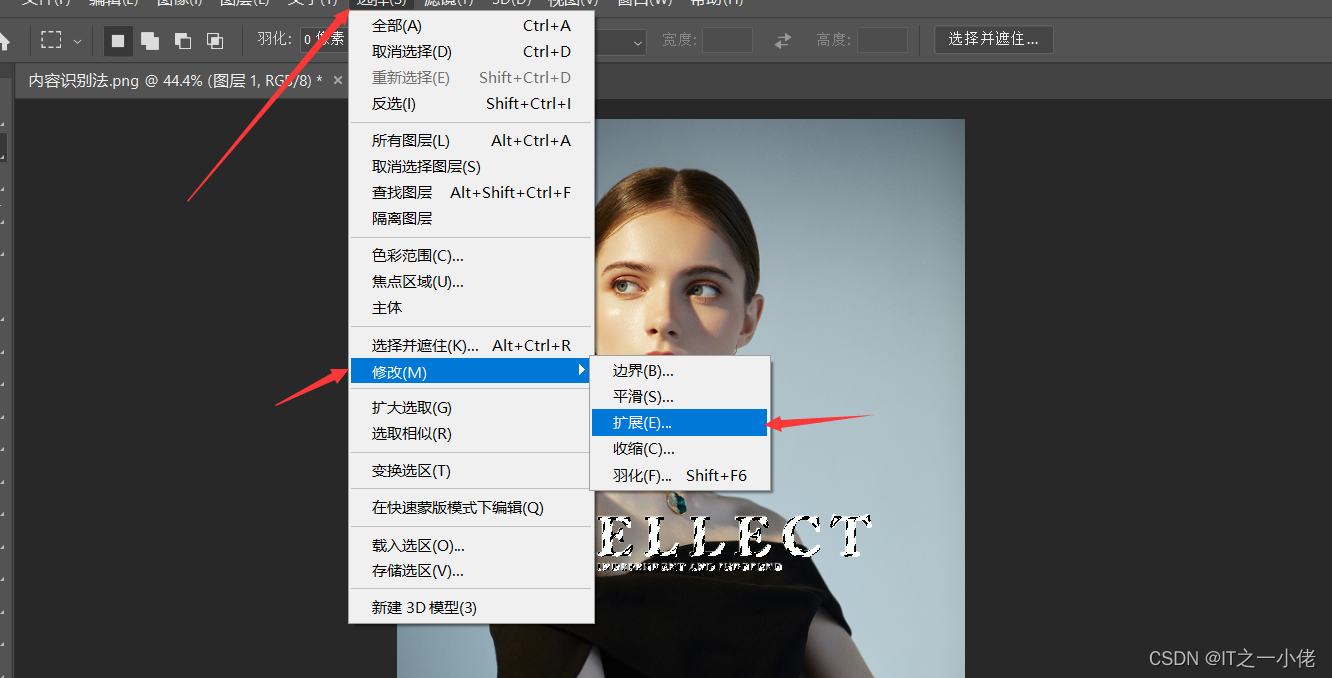The height and width of the screenshot is (678, 1332).
Task: Choose 选择并遮住(K)... in the Select menu
Action: [471, 346]
